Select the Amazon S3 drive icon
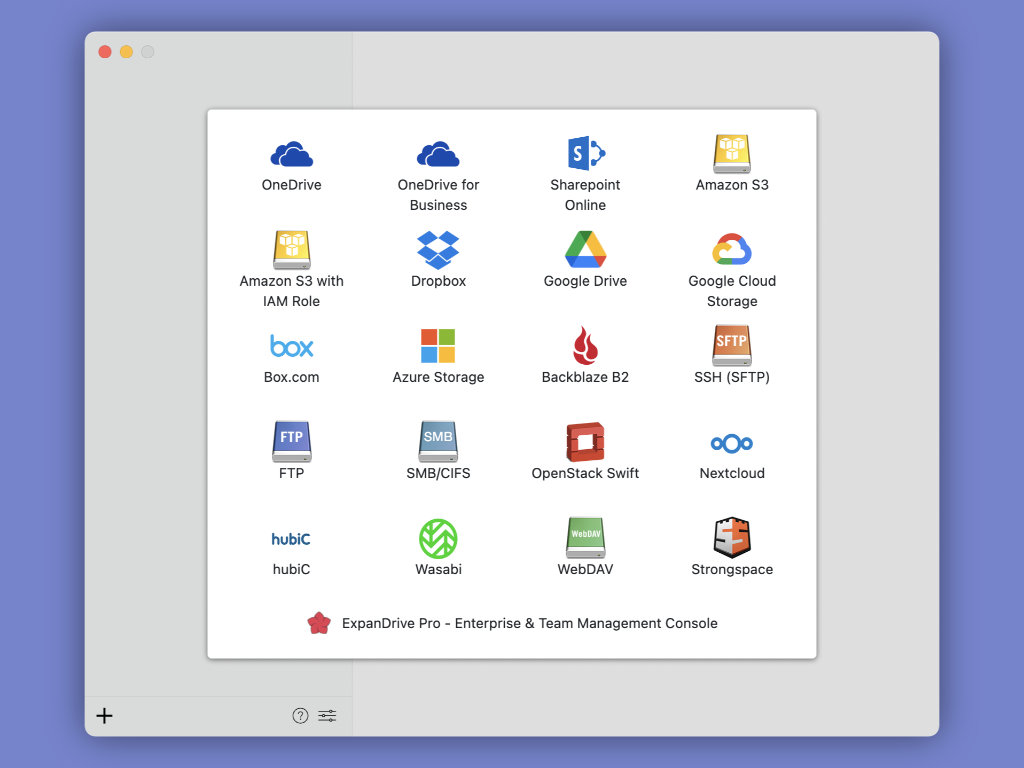The height and width of the screenshot is (768, 1024). (x=732, y=154)
